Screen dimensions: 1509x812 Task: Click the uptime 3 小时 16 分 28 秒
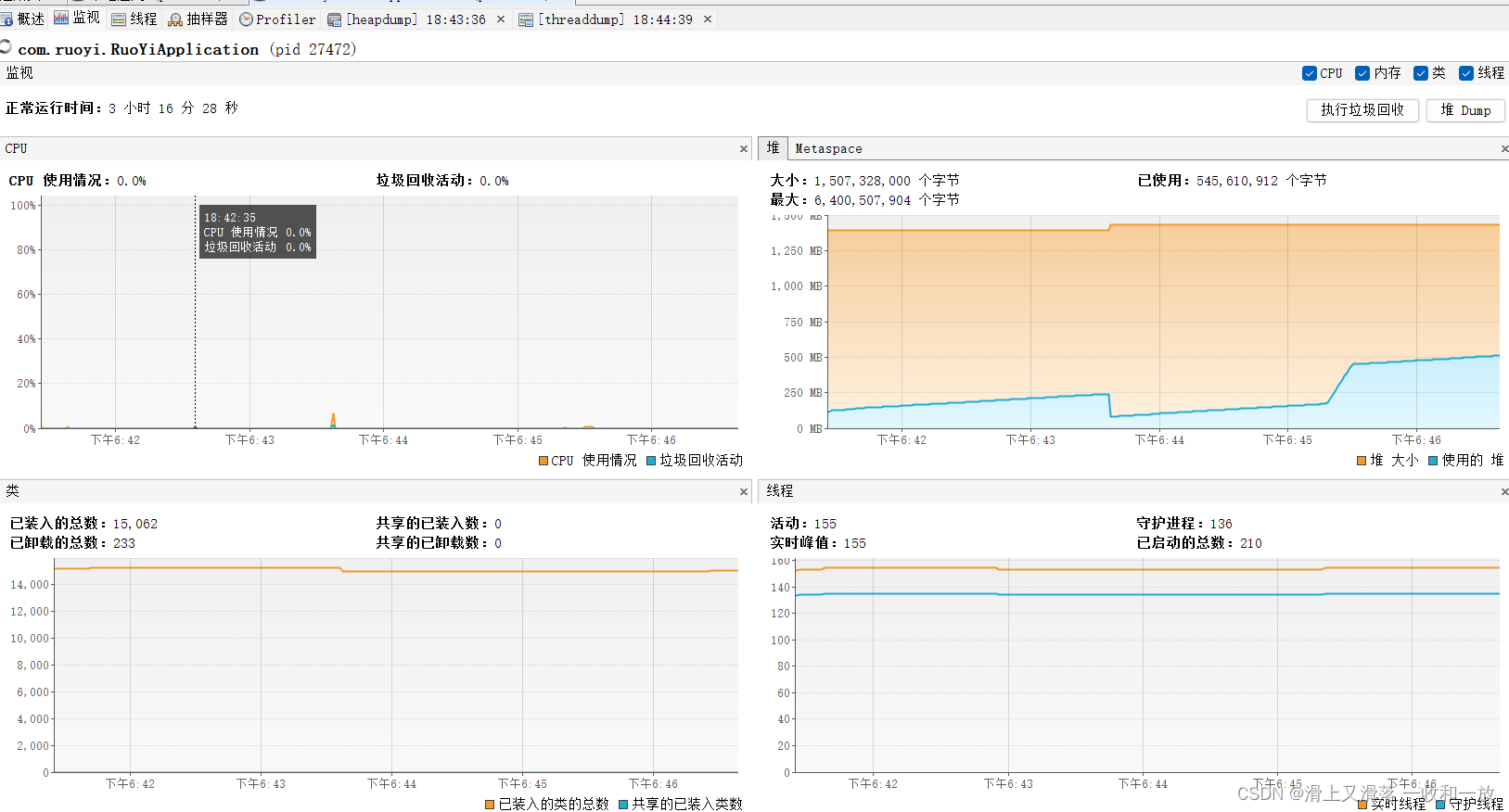tap(173, 108)
